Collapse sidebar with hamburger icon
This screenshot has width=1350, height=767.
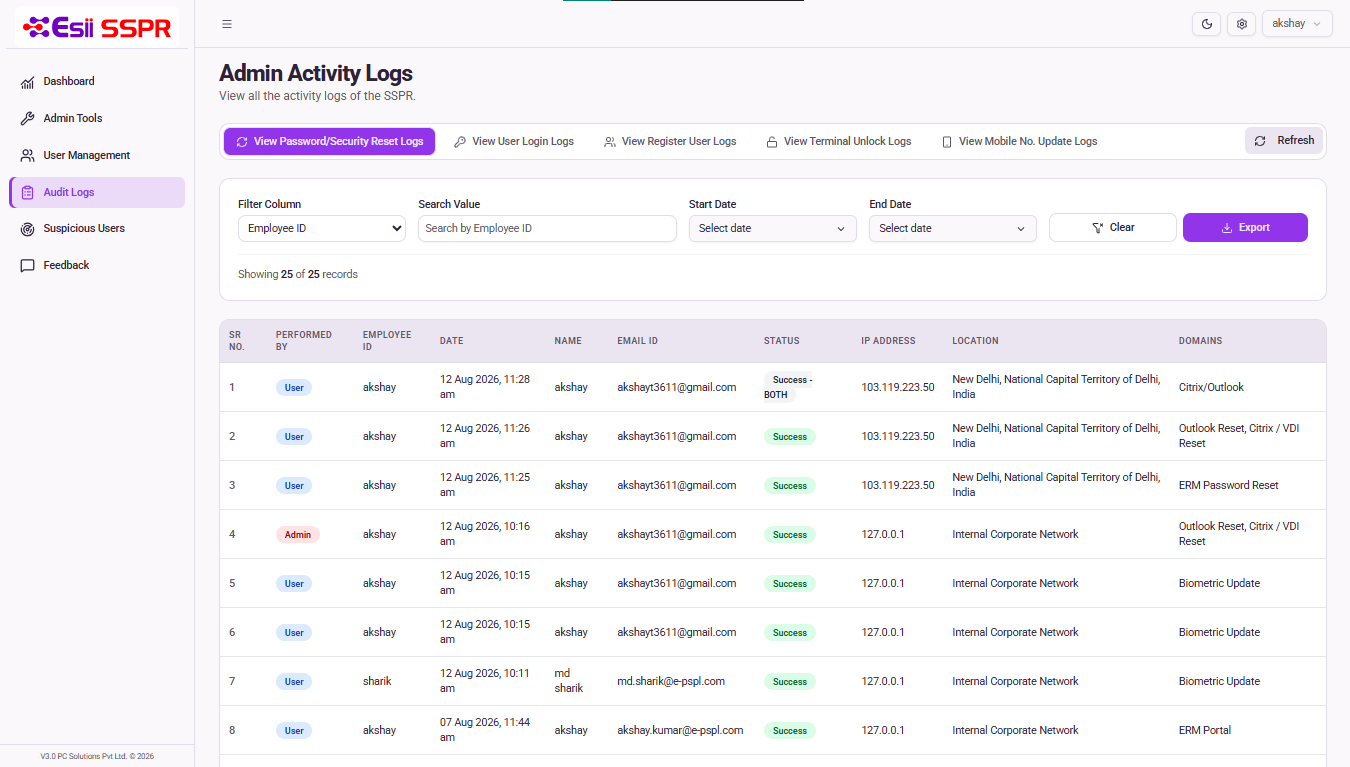[227, 24]
